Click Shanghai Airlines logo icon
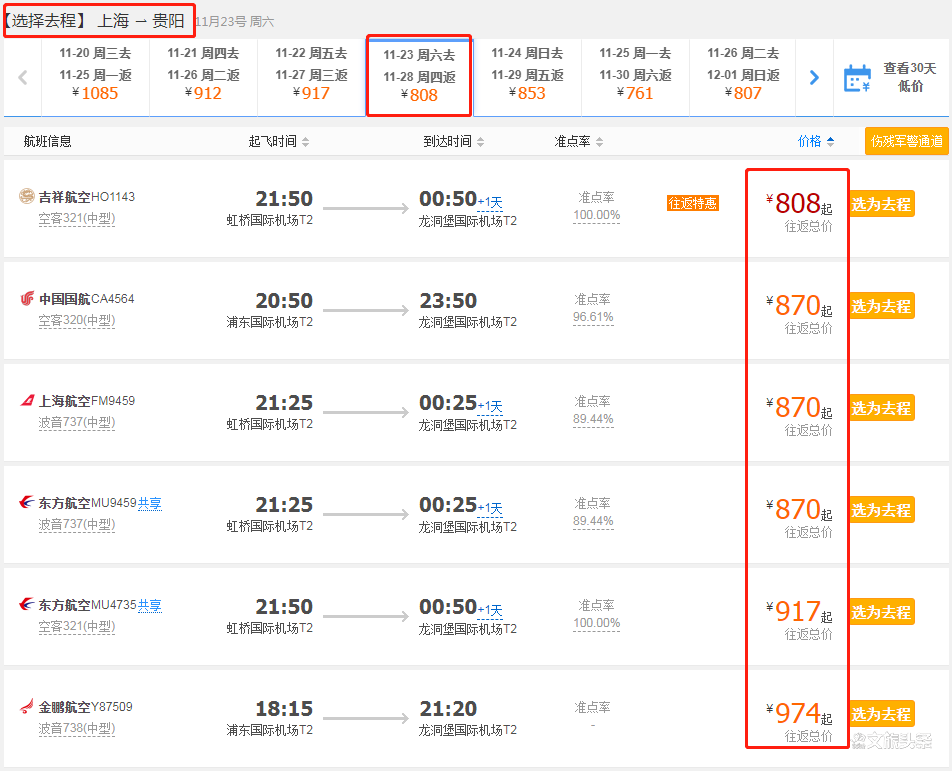Screen dimensions: 952x771 [x=27, y=400]
